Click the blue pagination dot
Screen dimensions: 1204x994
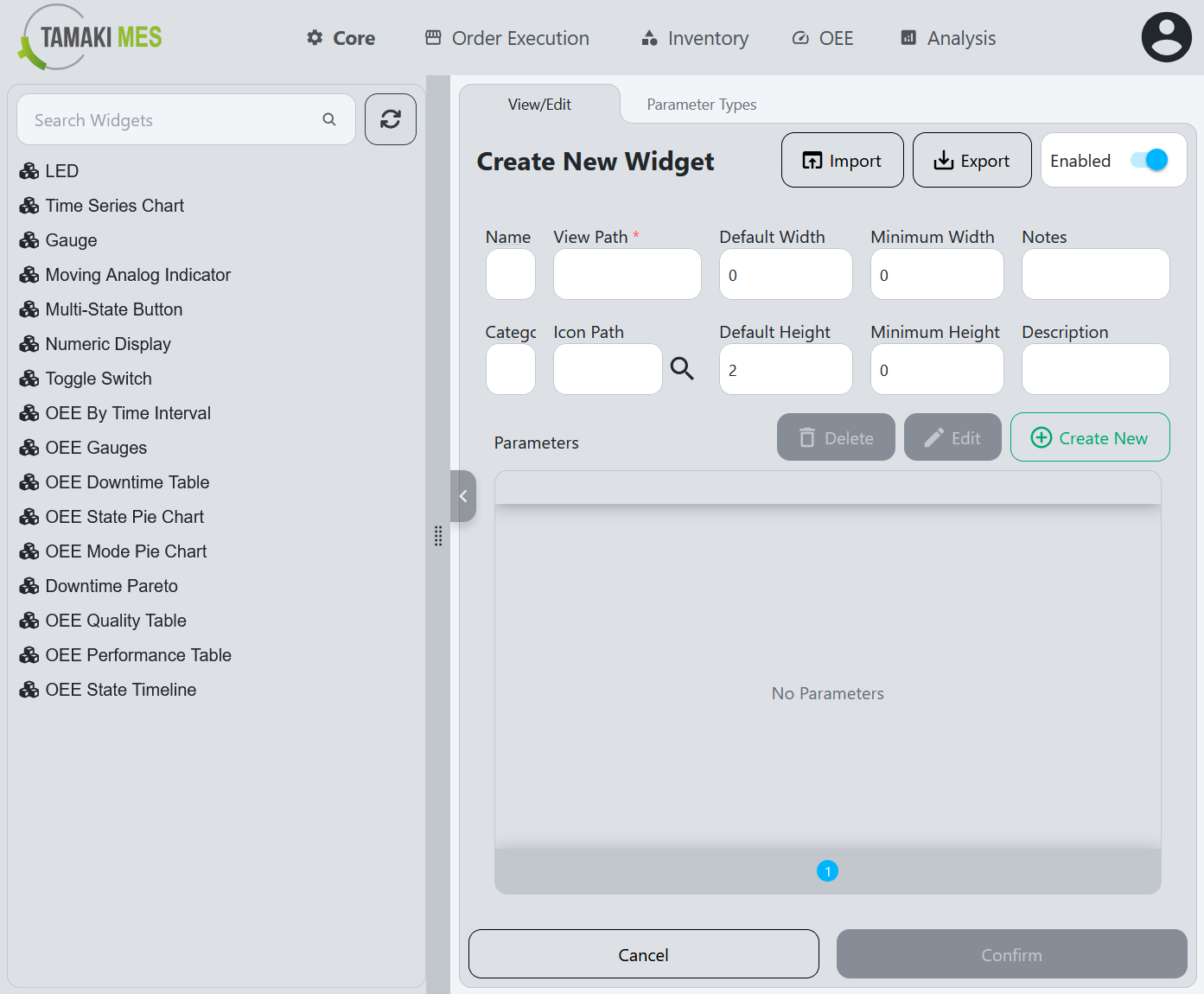point(827,871)
